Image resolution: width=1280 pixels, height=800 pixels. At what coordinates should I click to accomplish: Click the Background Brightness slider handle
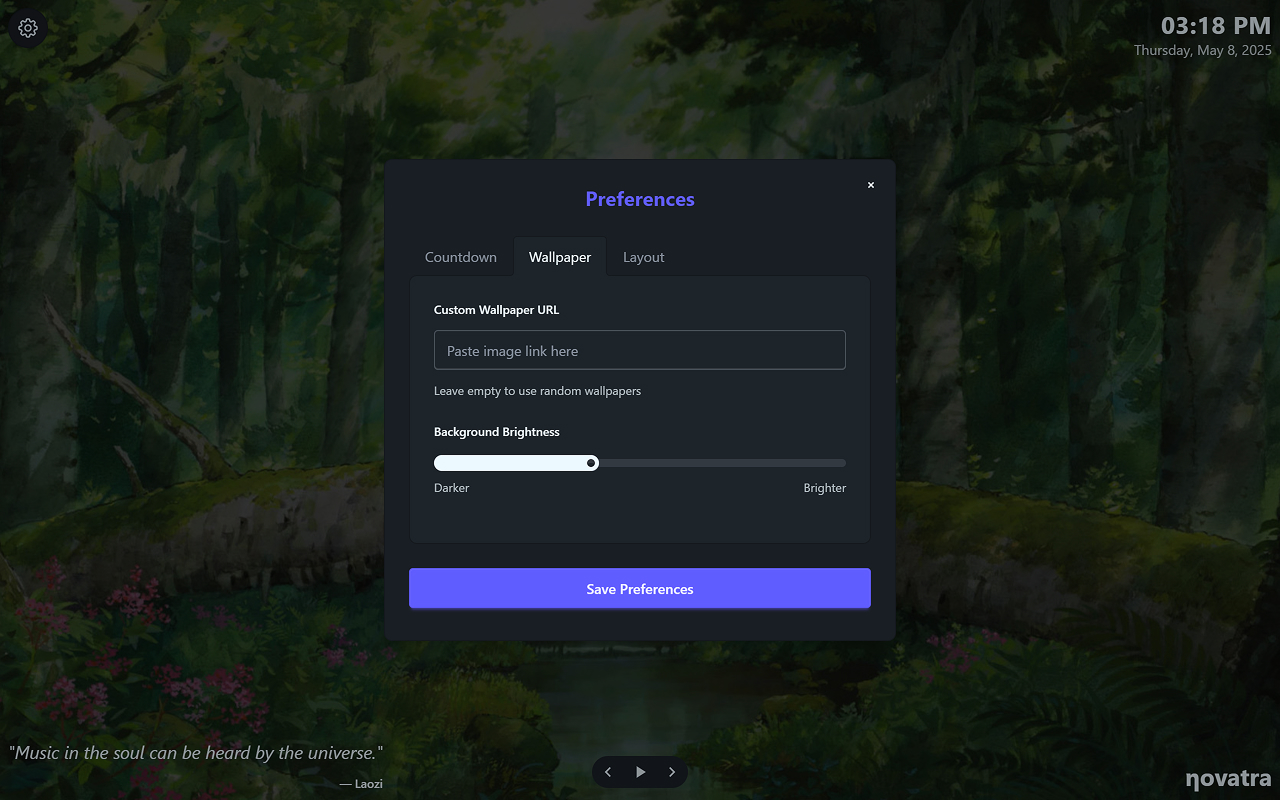[x=592, y=463]
